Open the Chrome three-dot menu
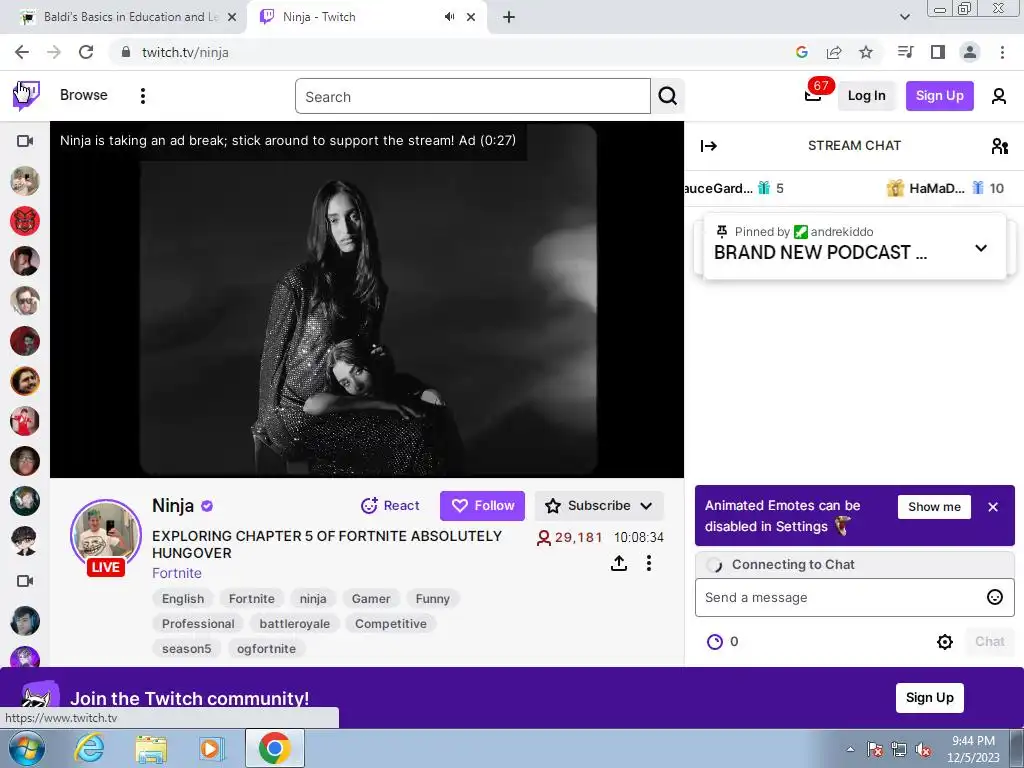Image resolution: width=1024 pixels, height=768 pixels. [1002, 52]
